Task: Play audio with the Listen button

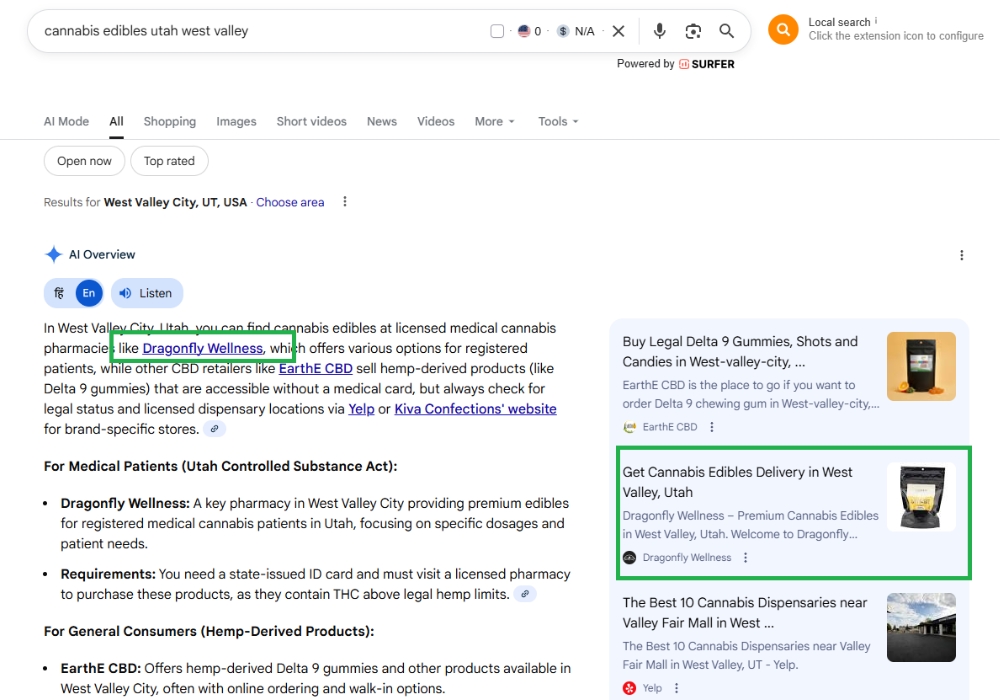Action: click(147, 293)
